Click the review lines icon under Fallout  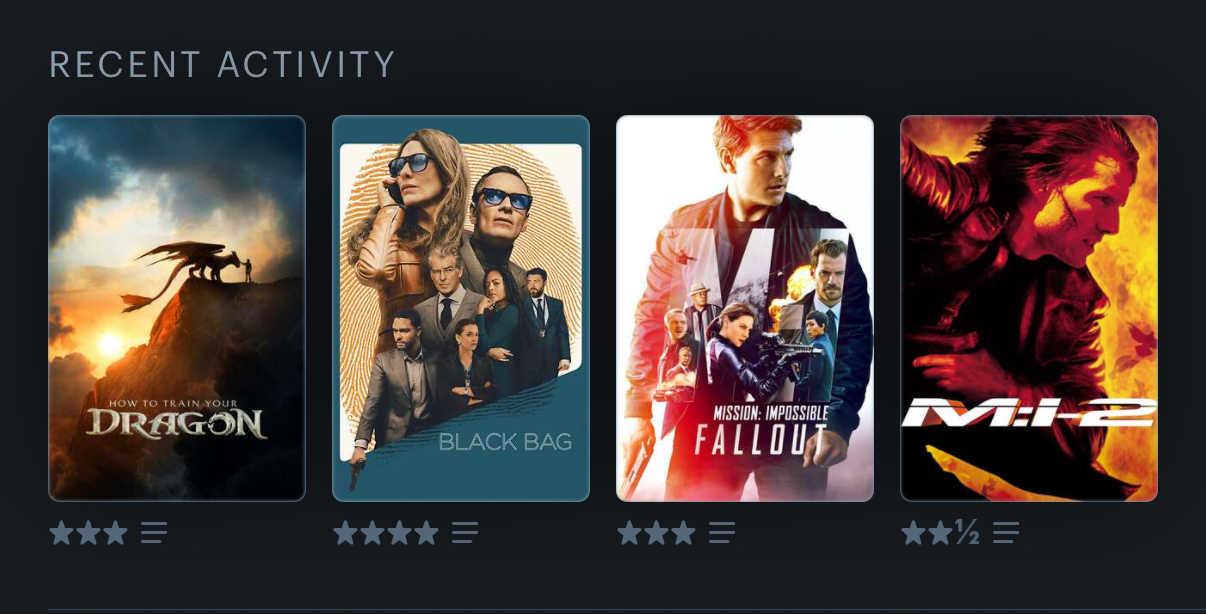(722, 532)
